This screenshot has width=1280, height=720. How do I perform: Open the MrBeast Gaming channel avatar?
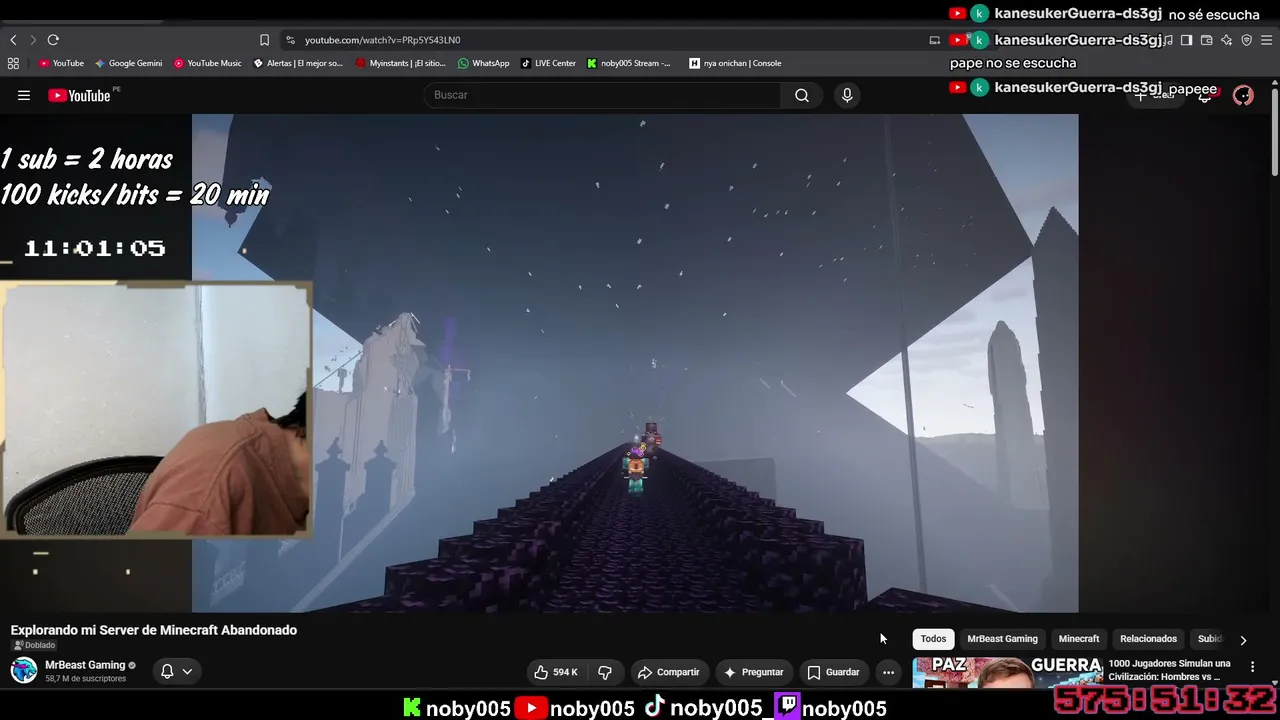click(x=24, y=671)
